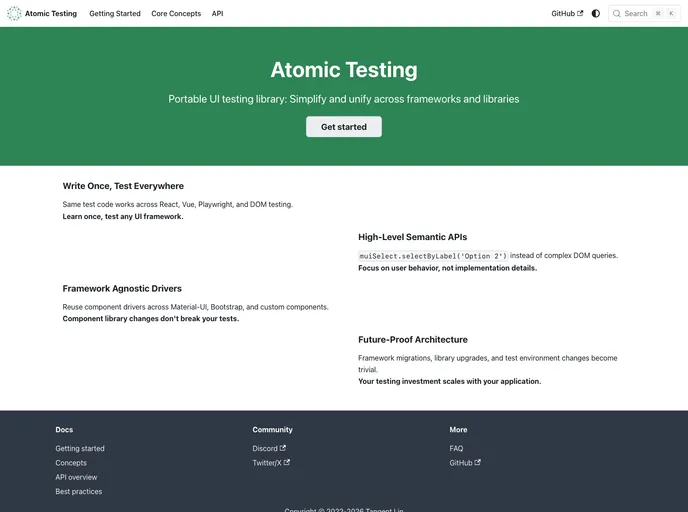Open the footer FAQ link

(456, 448)
